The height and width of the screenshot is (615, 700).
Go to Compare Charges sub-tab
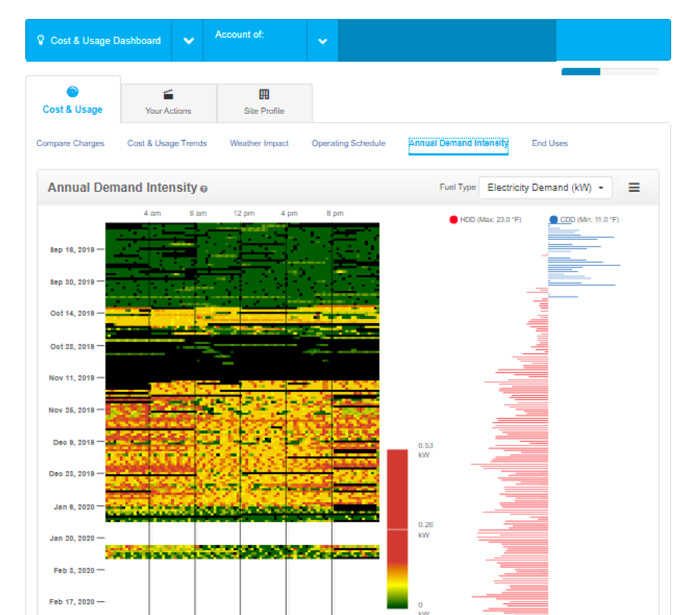[x=70, y=143]
